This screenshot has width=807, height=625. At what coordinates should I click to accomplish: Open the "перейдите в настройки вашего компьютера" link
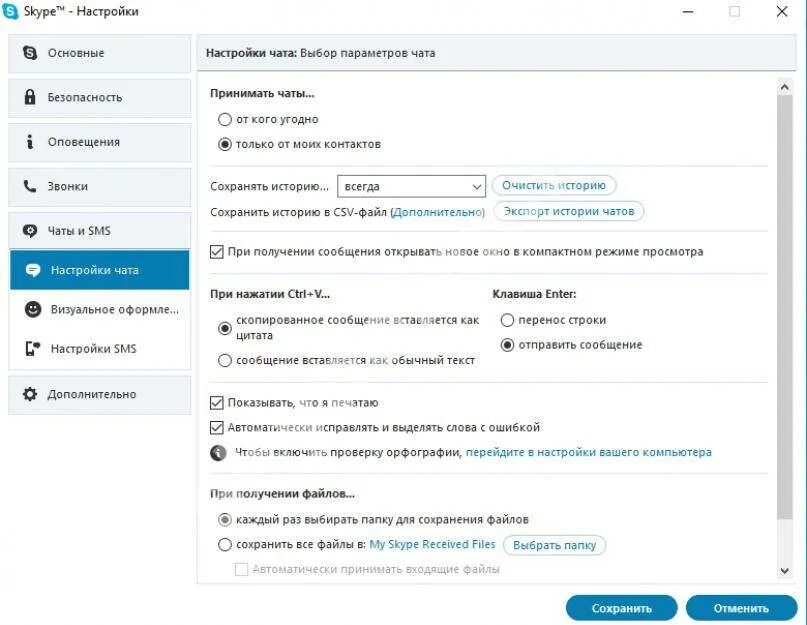pyautogui.click(x=589, y=452)
